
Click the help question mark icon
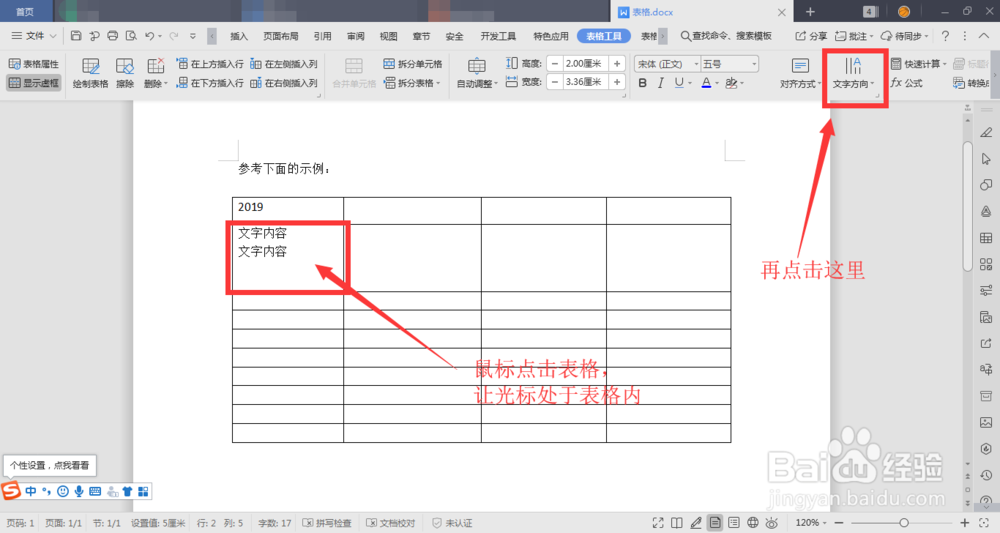(945, 36)
